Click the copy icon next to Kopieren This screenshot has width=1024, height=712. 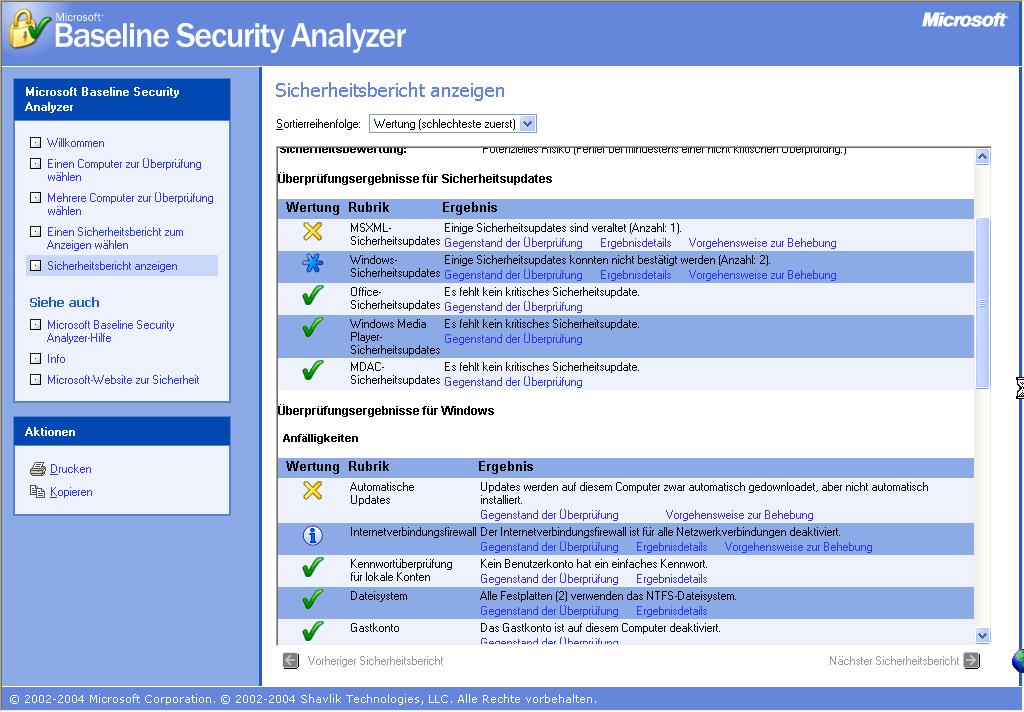click(x=37, y=491)
